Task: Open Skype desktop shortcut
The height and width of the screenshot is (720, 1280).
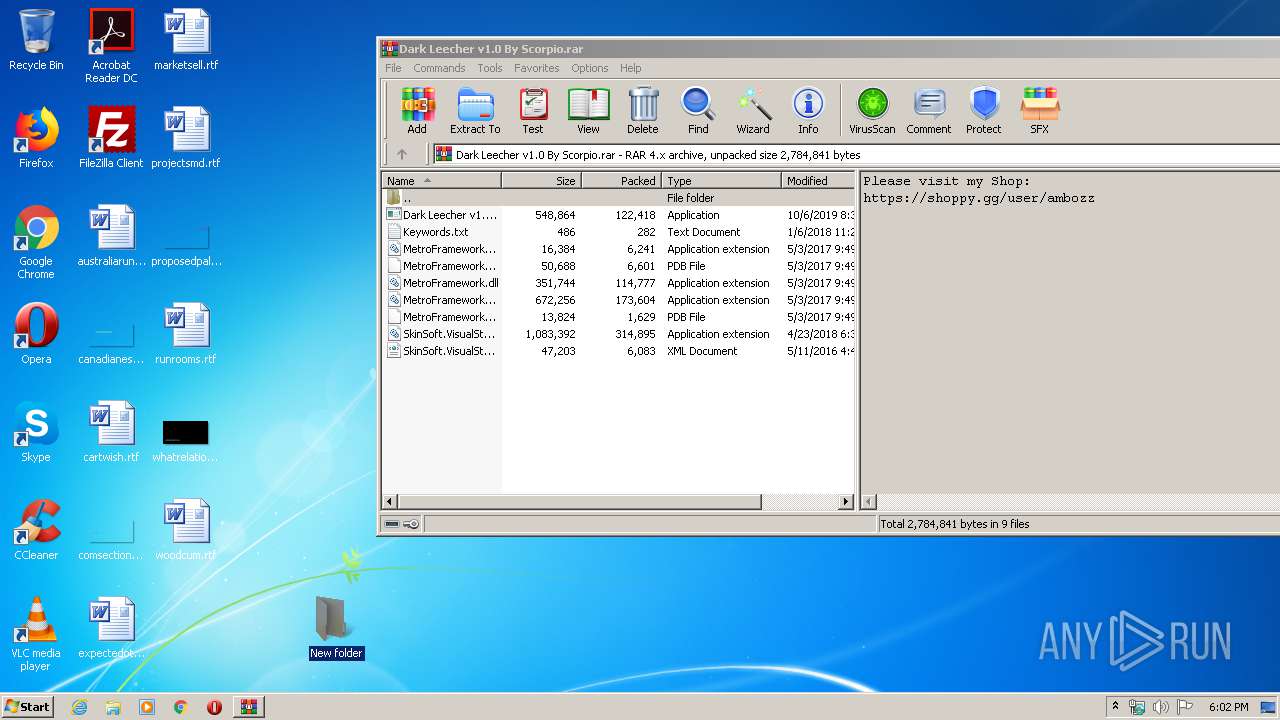Action: tap(36, 432)
